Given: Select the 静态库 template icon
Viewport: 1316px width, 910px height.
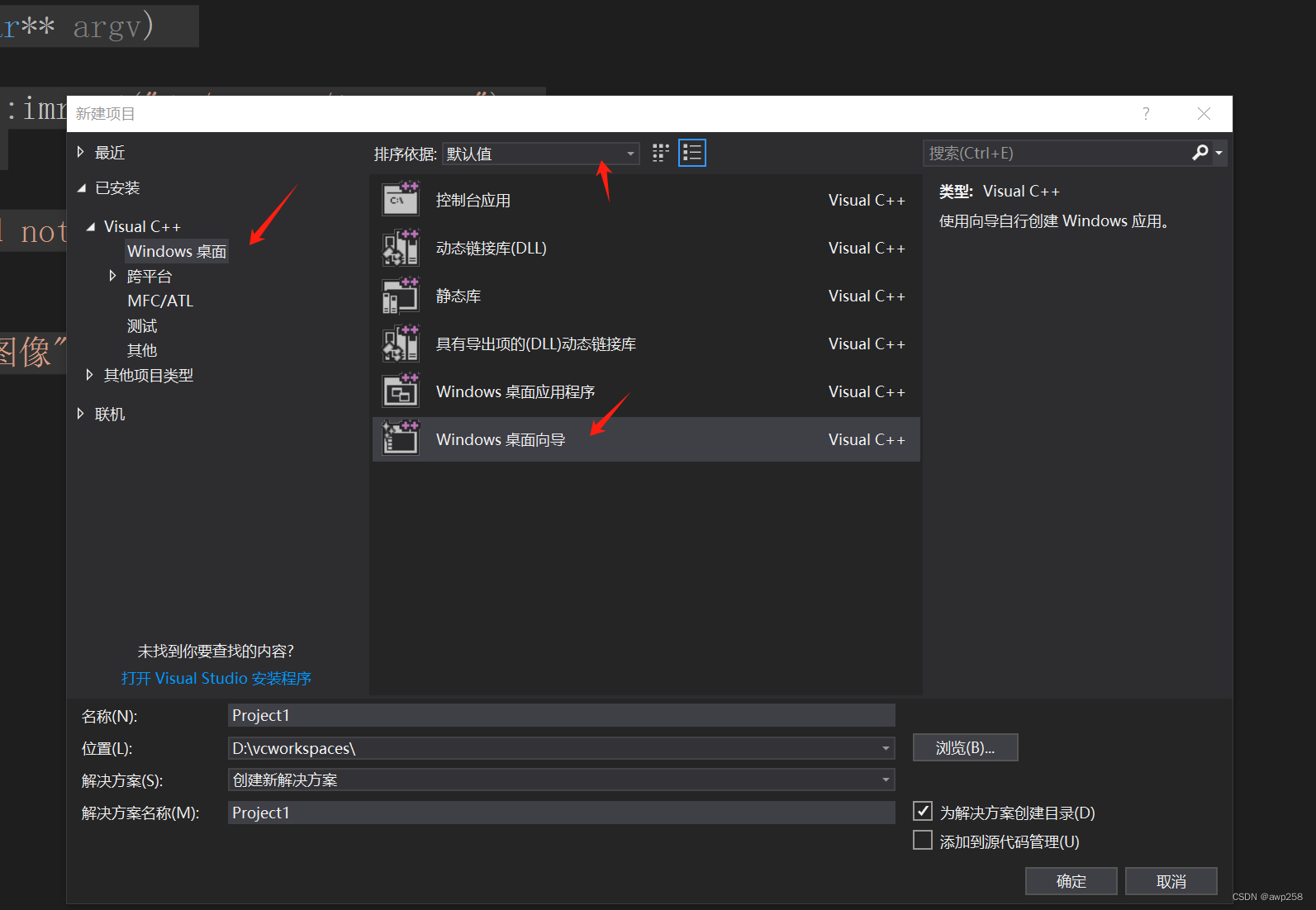Looking at the screenshot, I should click(x=401, y=296).
